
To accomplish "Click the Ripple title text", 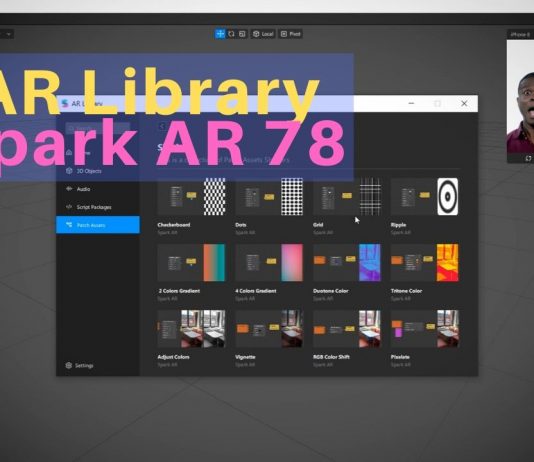I will pos(398,225).
